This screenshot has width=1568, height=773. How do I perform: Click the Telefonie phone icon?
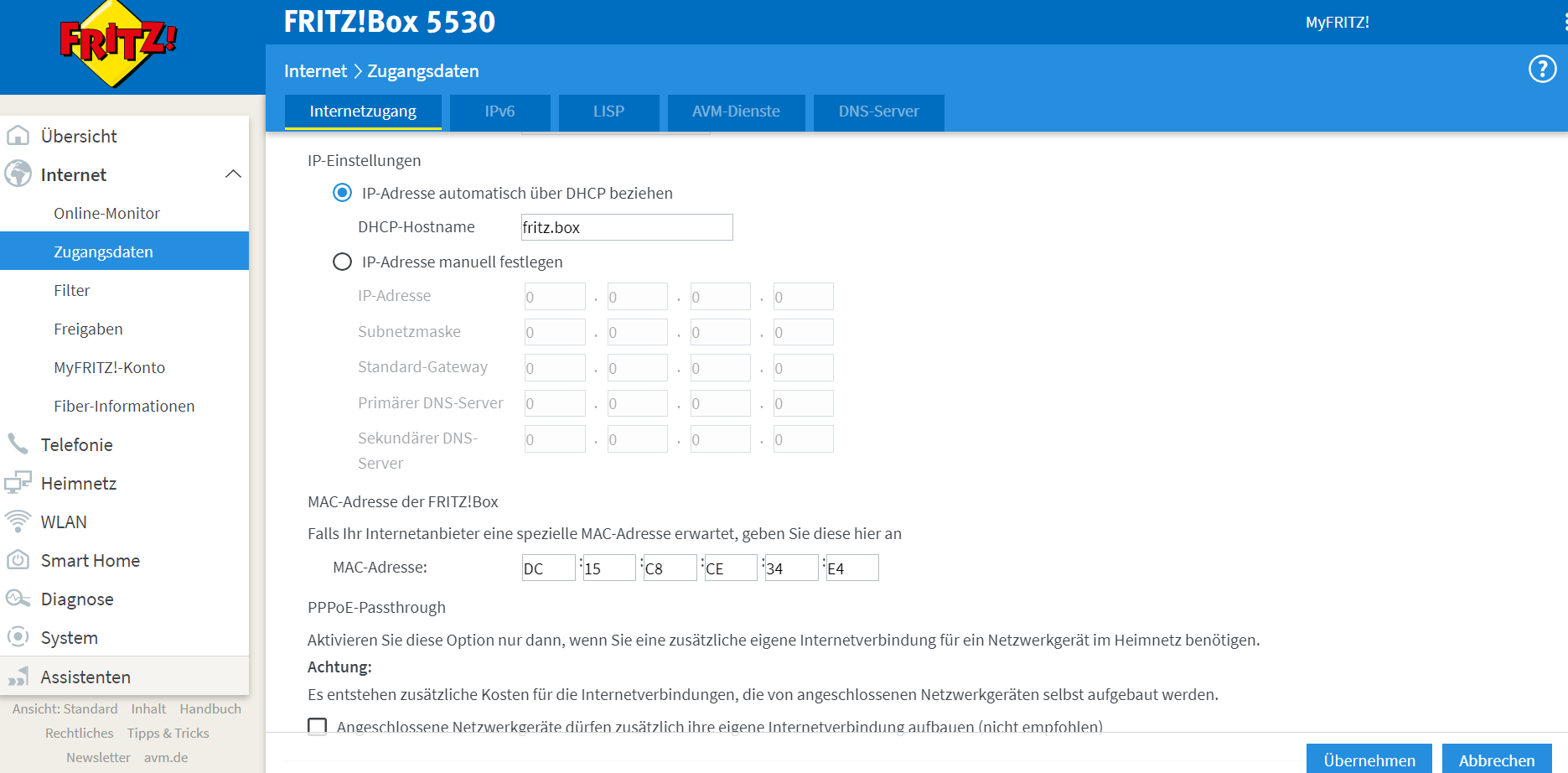(x=18, y=444)
